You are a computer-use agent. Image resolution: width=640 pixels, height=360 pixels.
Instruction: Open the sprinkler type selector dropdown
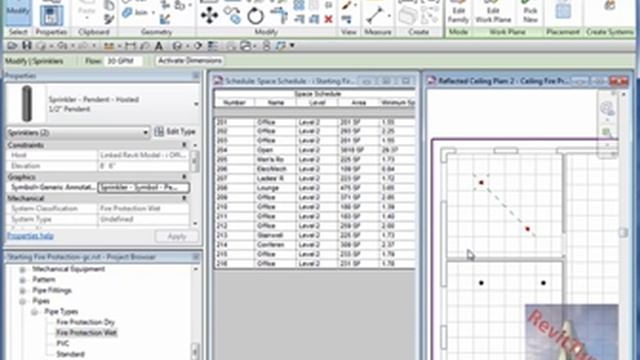(x=196, y=104)
